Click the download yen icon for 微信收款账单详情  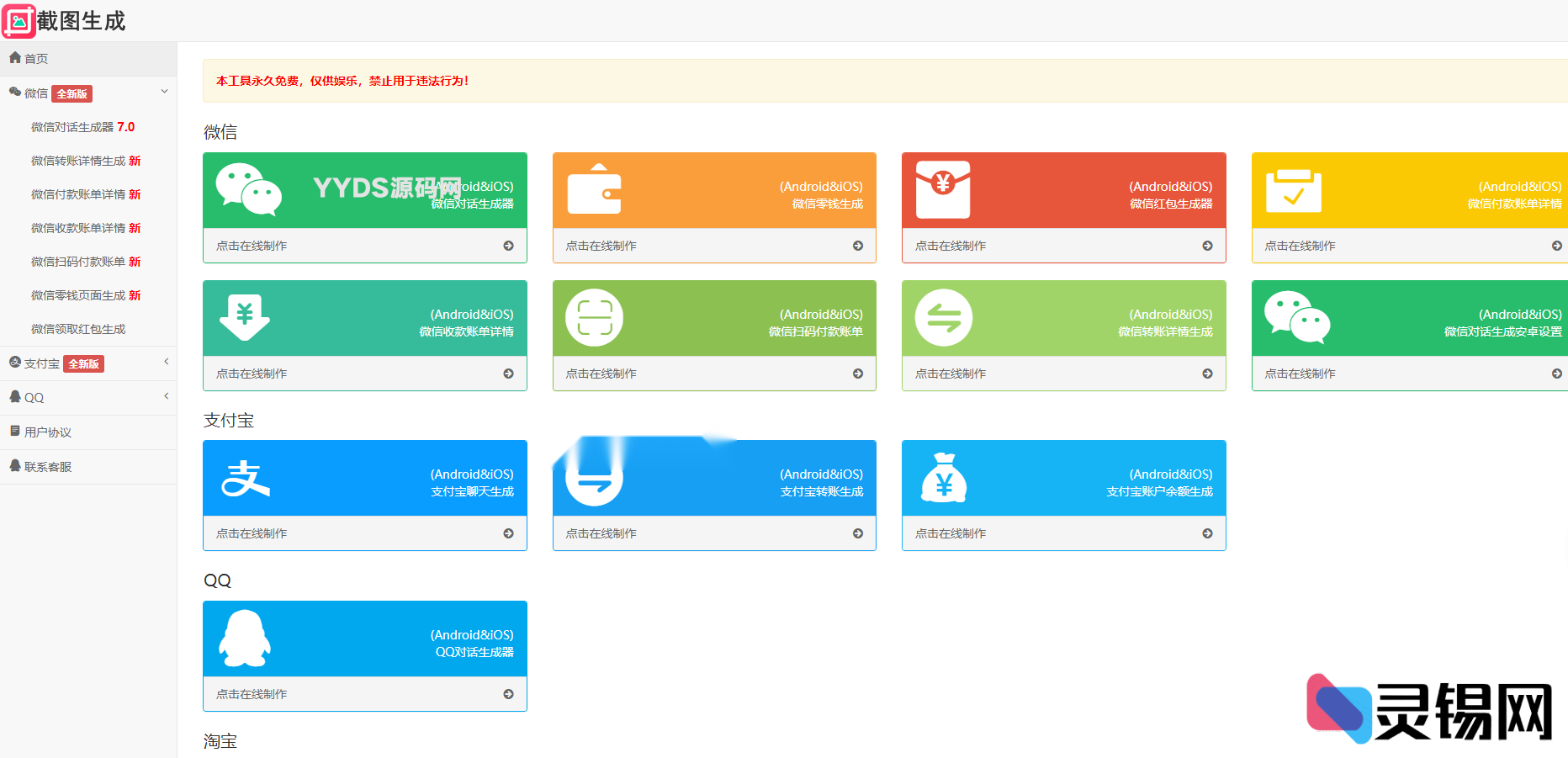click(245, 317)
